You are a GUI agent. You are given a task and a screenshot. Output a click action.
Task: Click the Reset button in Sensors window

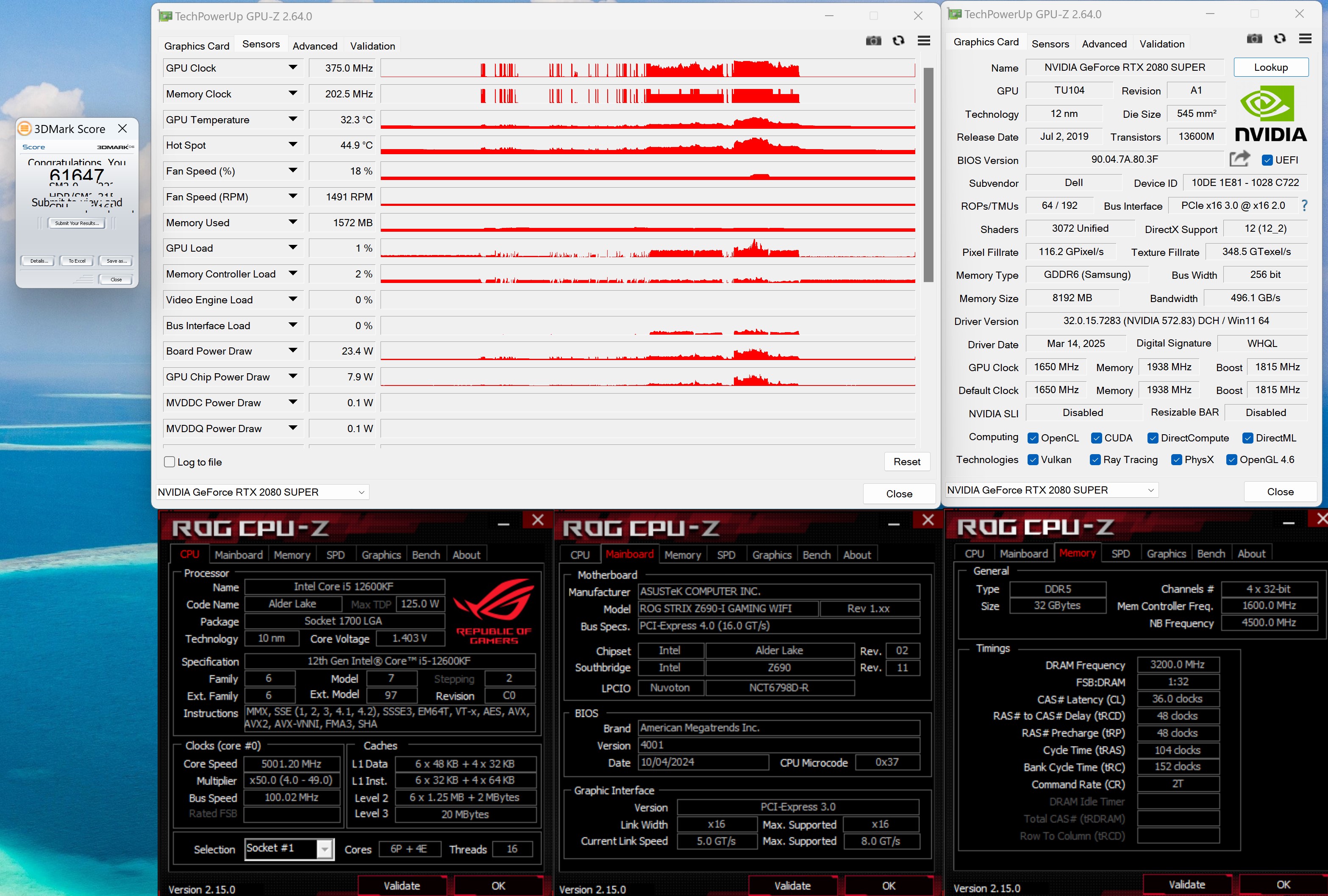[x=907, y=462]
